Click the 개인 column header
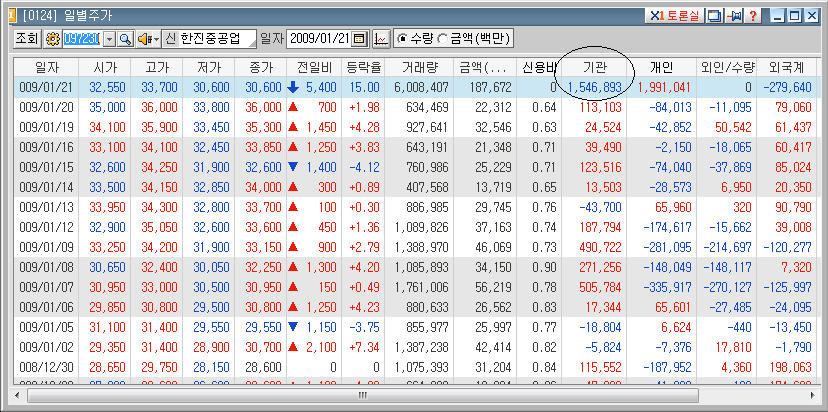828x412 pixels. point(661,67)
